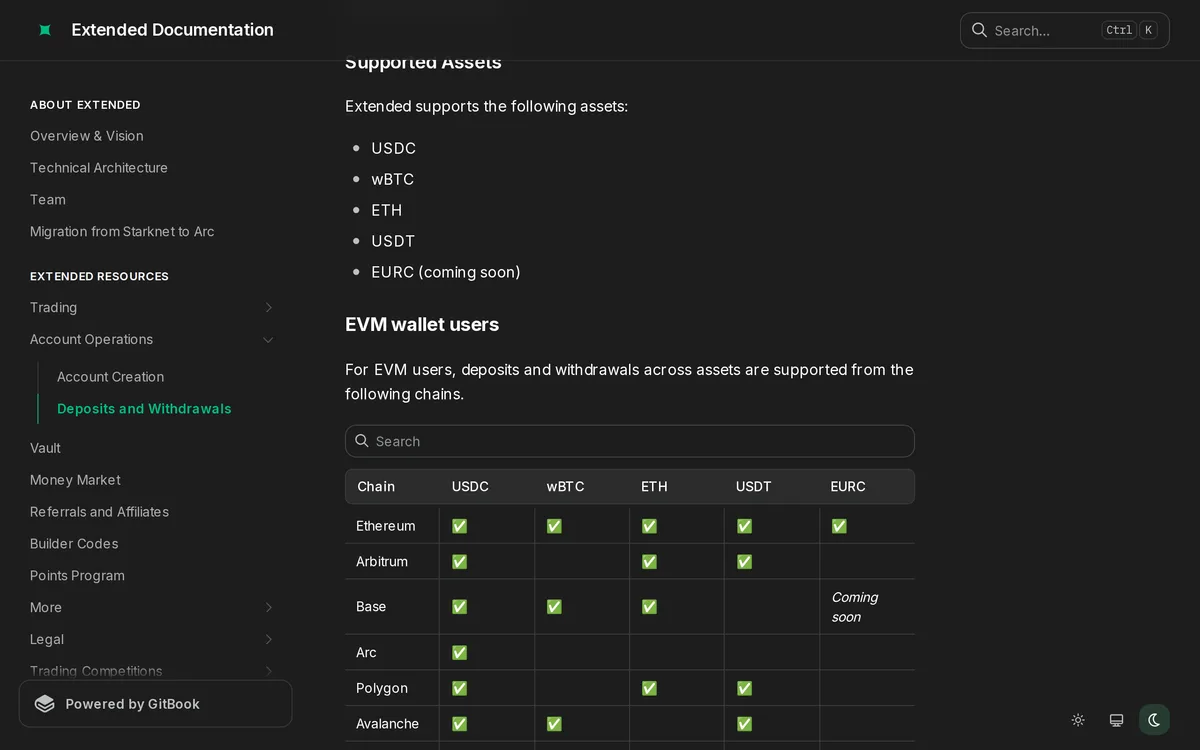Open Technical Architecture page
The image size is (1200, 750).
point(99,168)
